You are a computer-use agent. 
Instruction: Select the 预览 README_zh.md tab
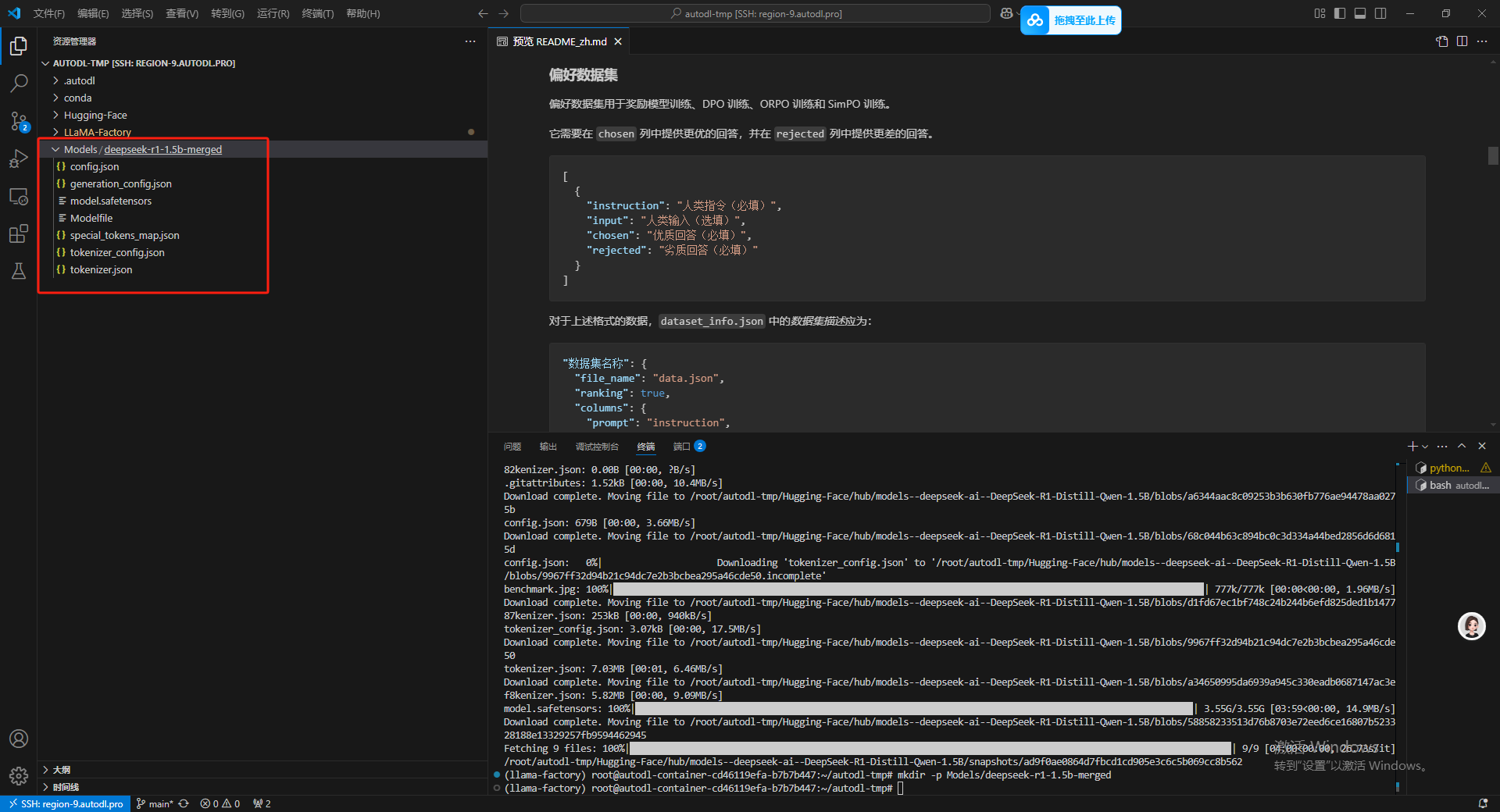pos(559,41)
